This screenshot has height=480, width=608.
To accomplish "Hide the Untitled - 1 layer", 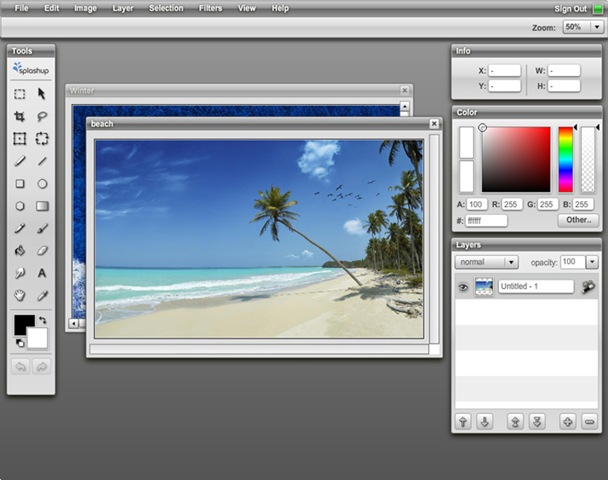I will pyautogui.click(x=463, y=287).
